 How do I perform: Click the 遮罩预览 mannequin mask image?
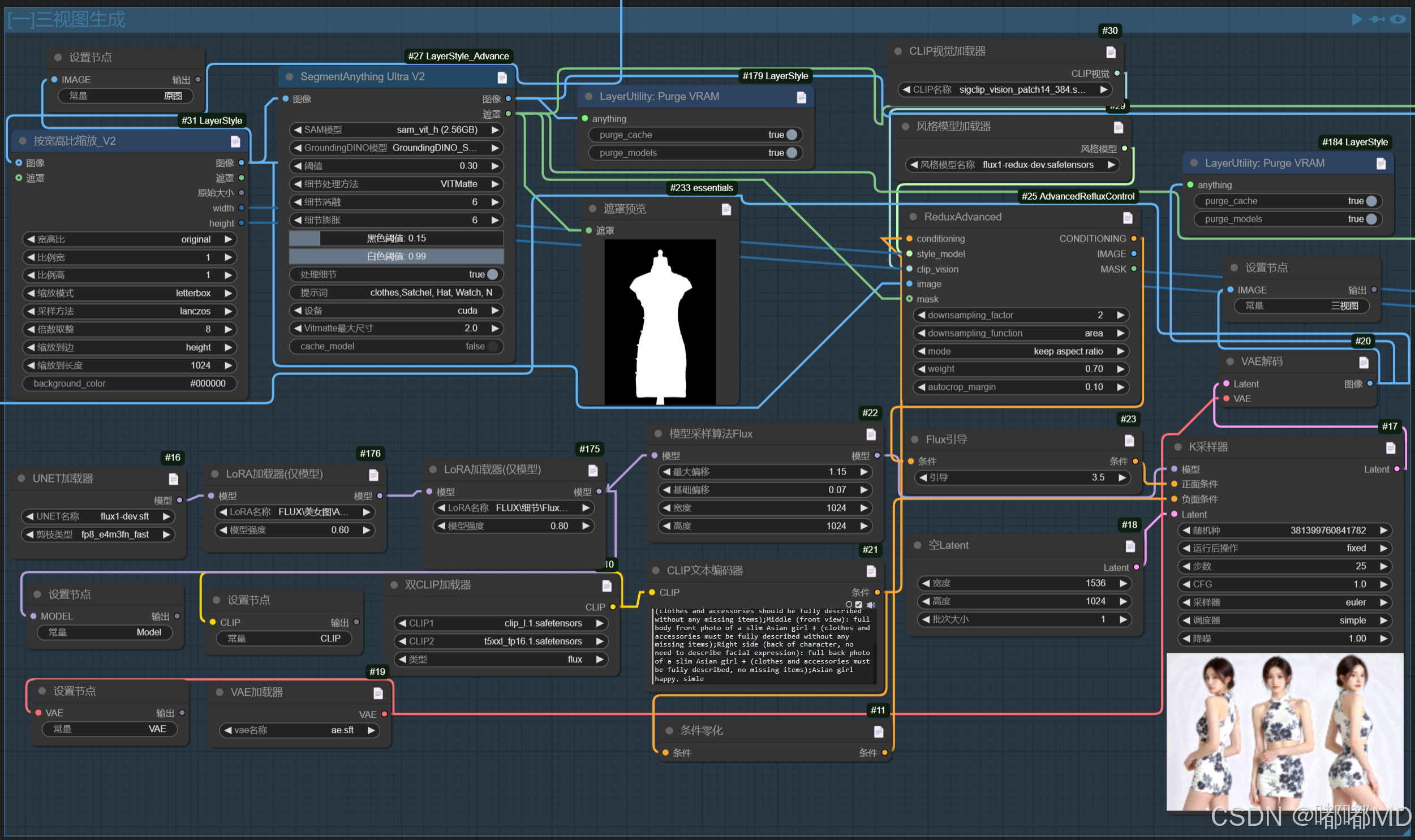(x=660, y=322)
